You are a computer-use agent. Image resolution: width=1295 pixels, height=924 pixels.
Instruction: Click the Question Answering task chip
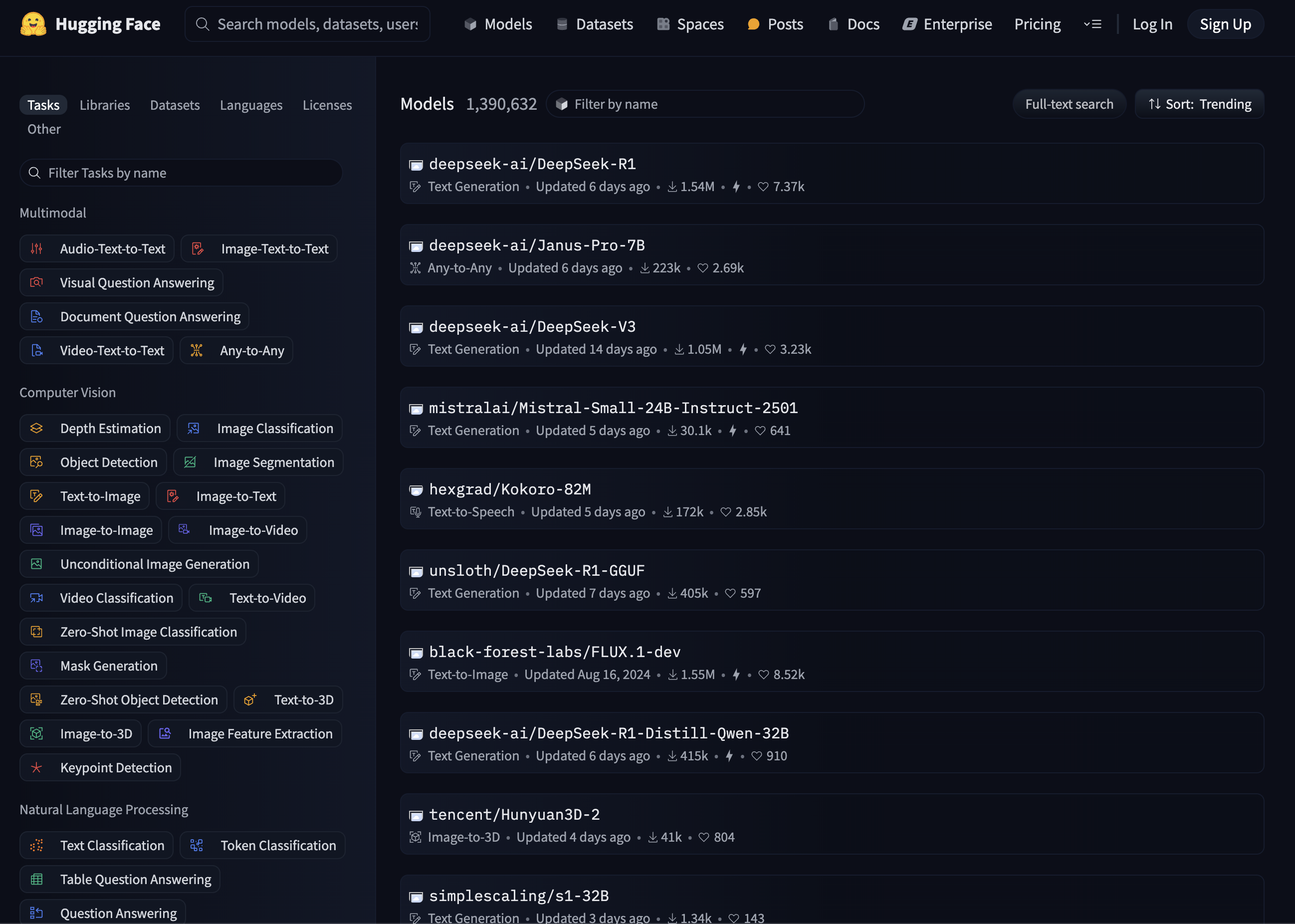(x=102, y=912)
